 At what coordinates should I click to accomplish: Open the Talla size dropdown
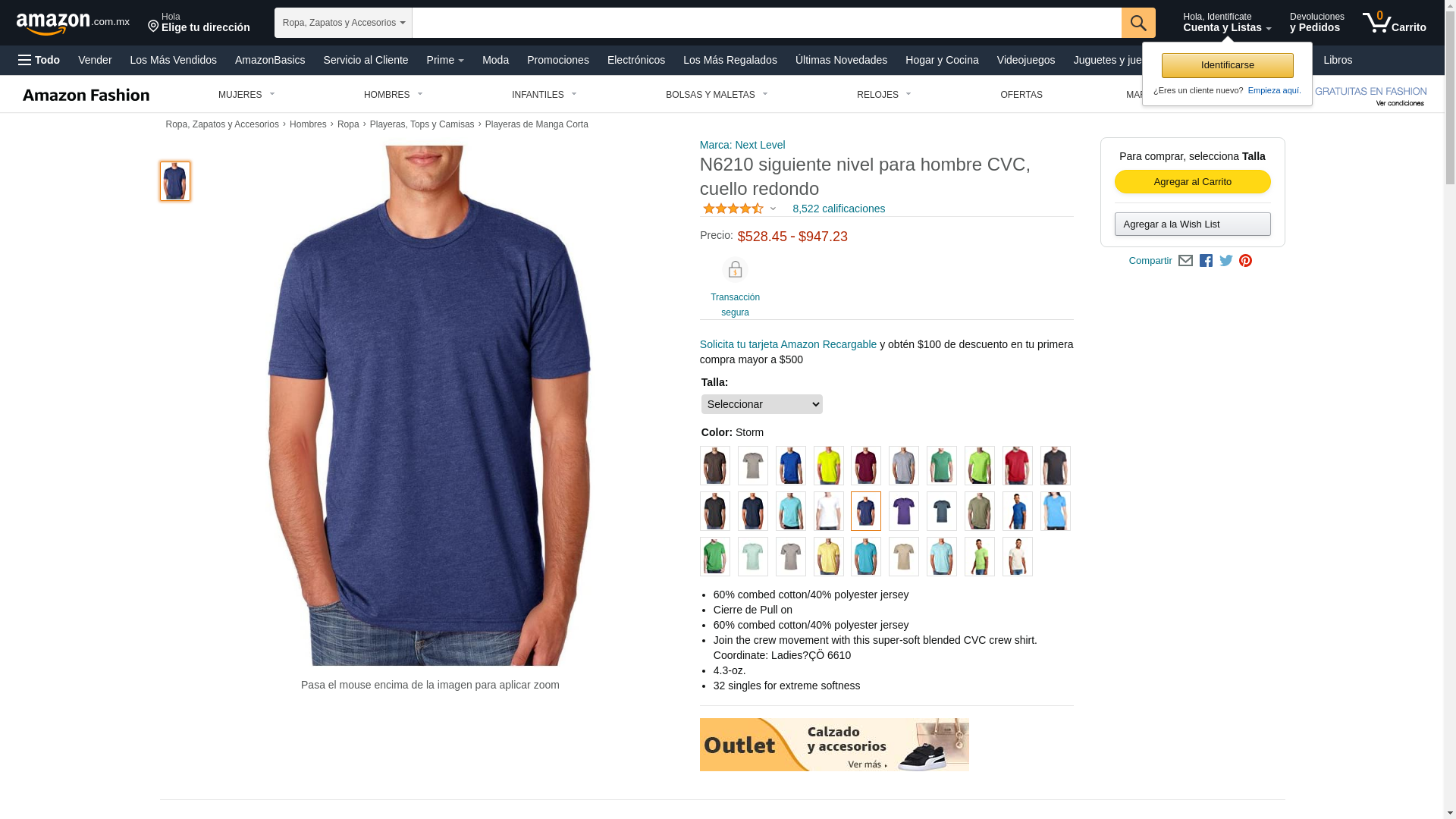click(x=761, y=404)
